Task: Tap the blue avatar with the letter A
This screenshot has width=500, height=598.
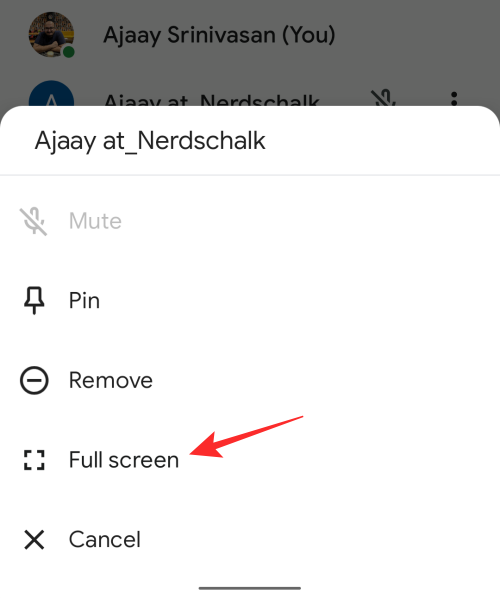Action: pyautogui.click(x=51, y=93)
